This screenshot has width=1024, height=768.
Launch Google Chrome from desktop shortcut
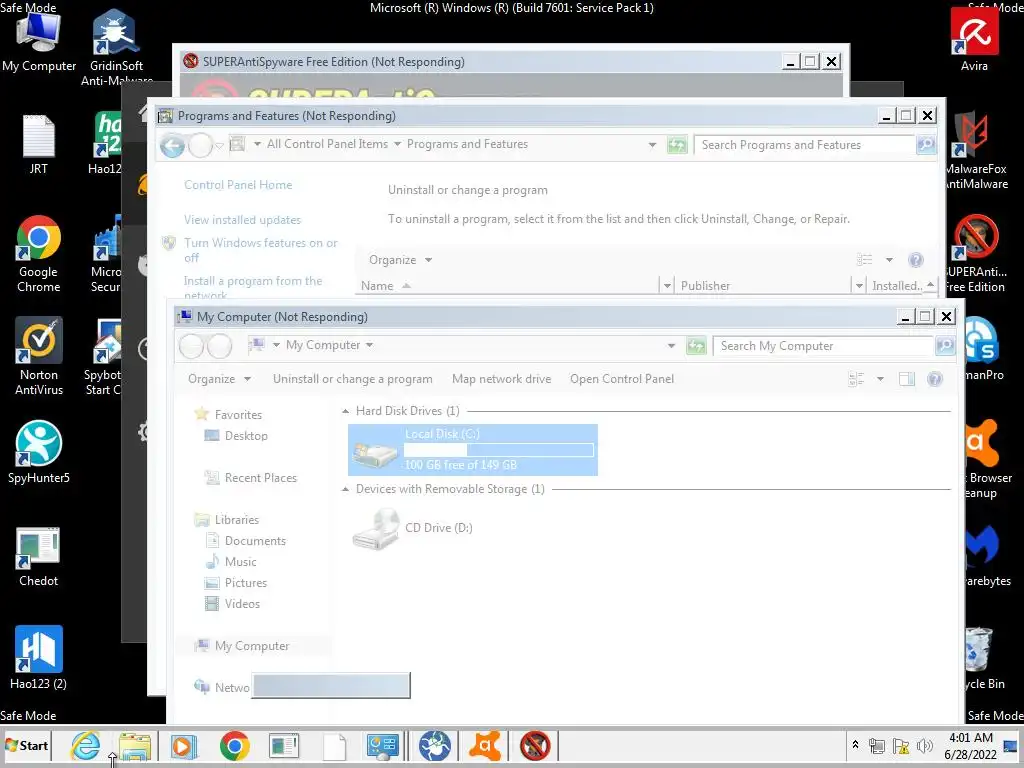click(39, 253)
